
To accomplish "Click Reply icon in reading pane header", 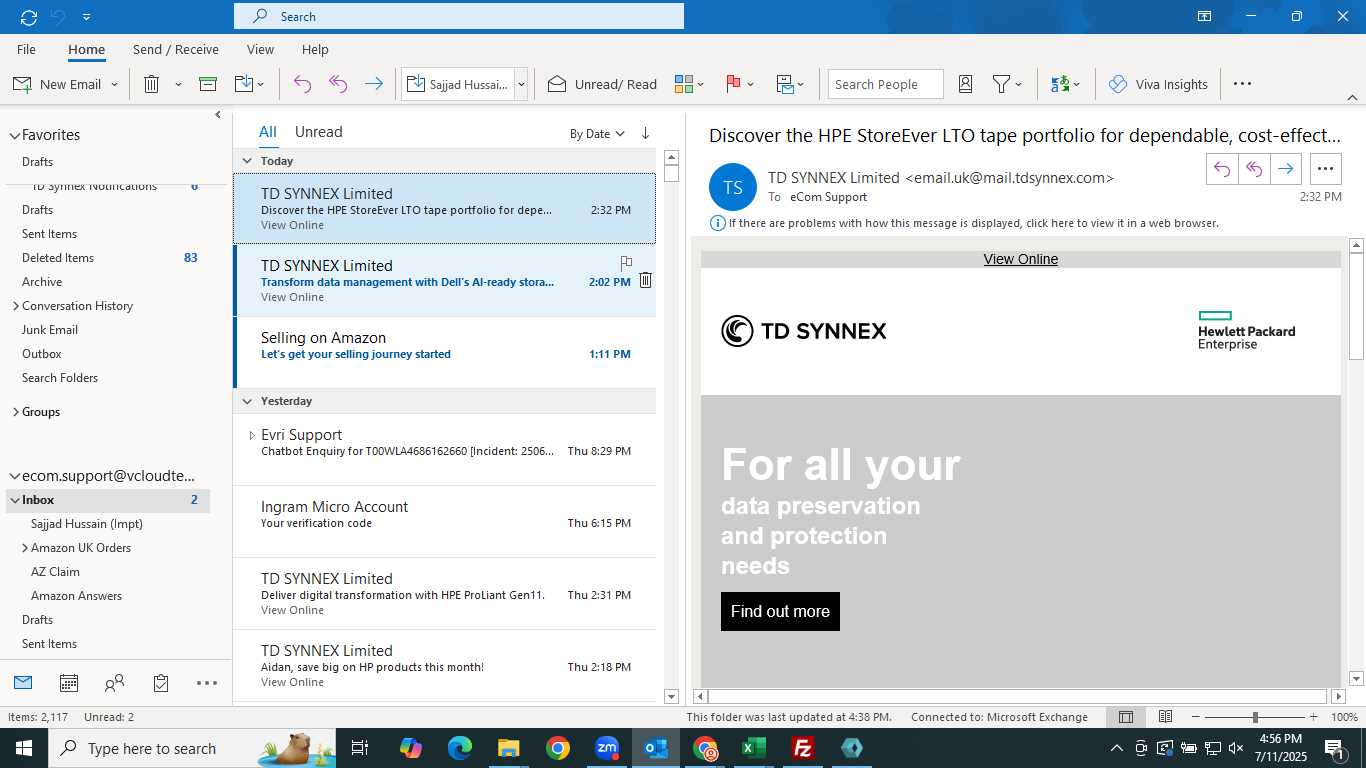I will click(x=1222, y=169).
